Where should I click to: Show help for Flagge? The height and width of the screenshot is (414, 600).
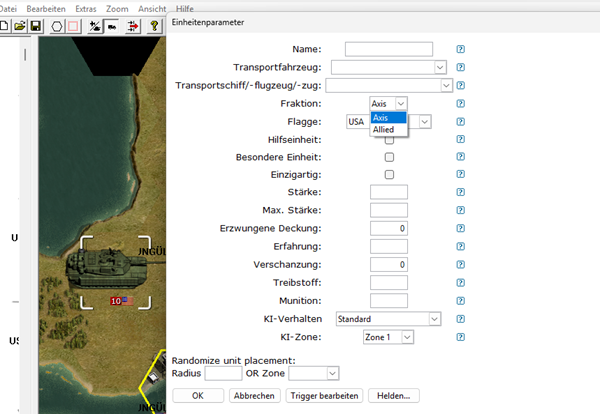(460, 122)
